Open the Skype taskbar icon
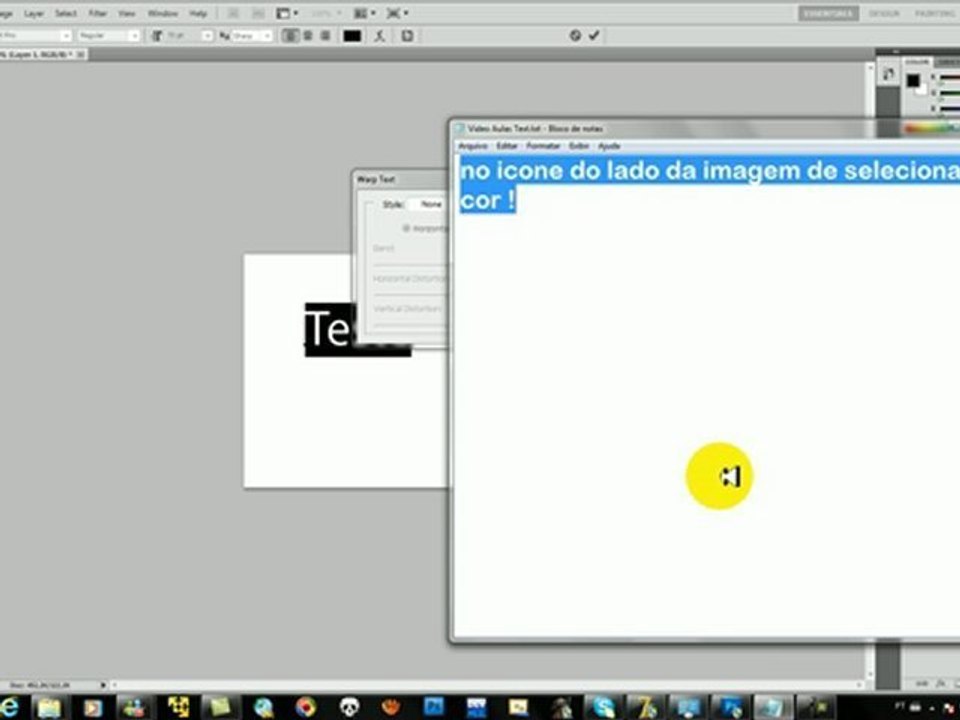Image resolution: width=960 pixels, height=720 pixels. 604,707
